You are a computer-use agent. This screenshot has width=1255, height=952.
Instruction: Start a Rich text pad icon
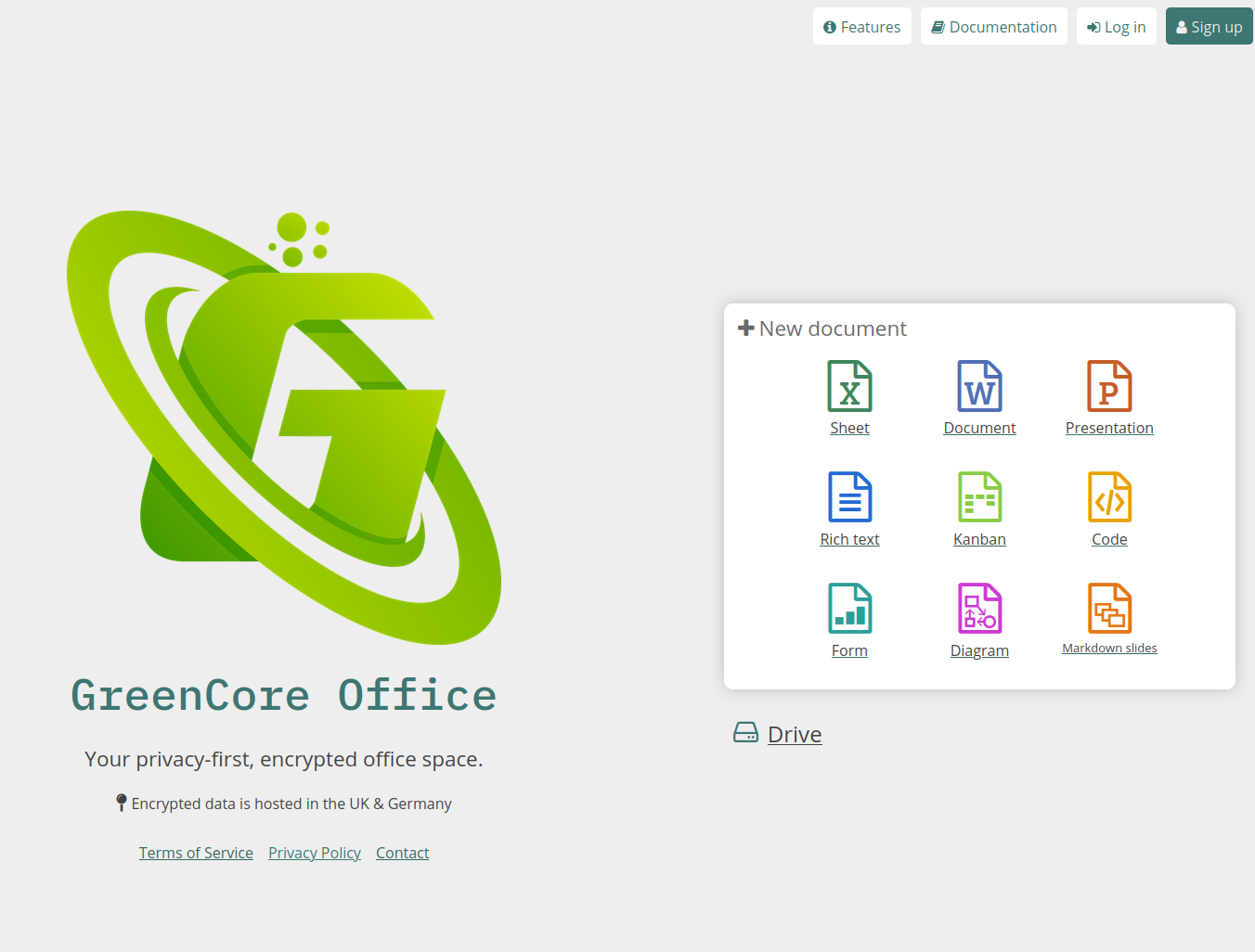pyautogui.click(x=849, y=497)
